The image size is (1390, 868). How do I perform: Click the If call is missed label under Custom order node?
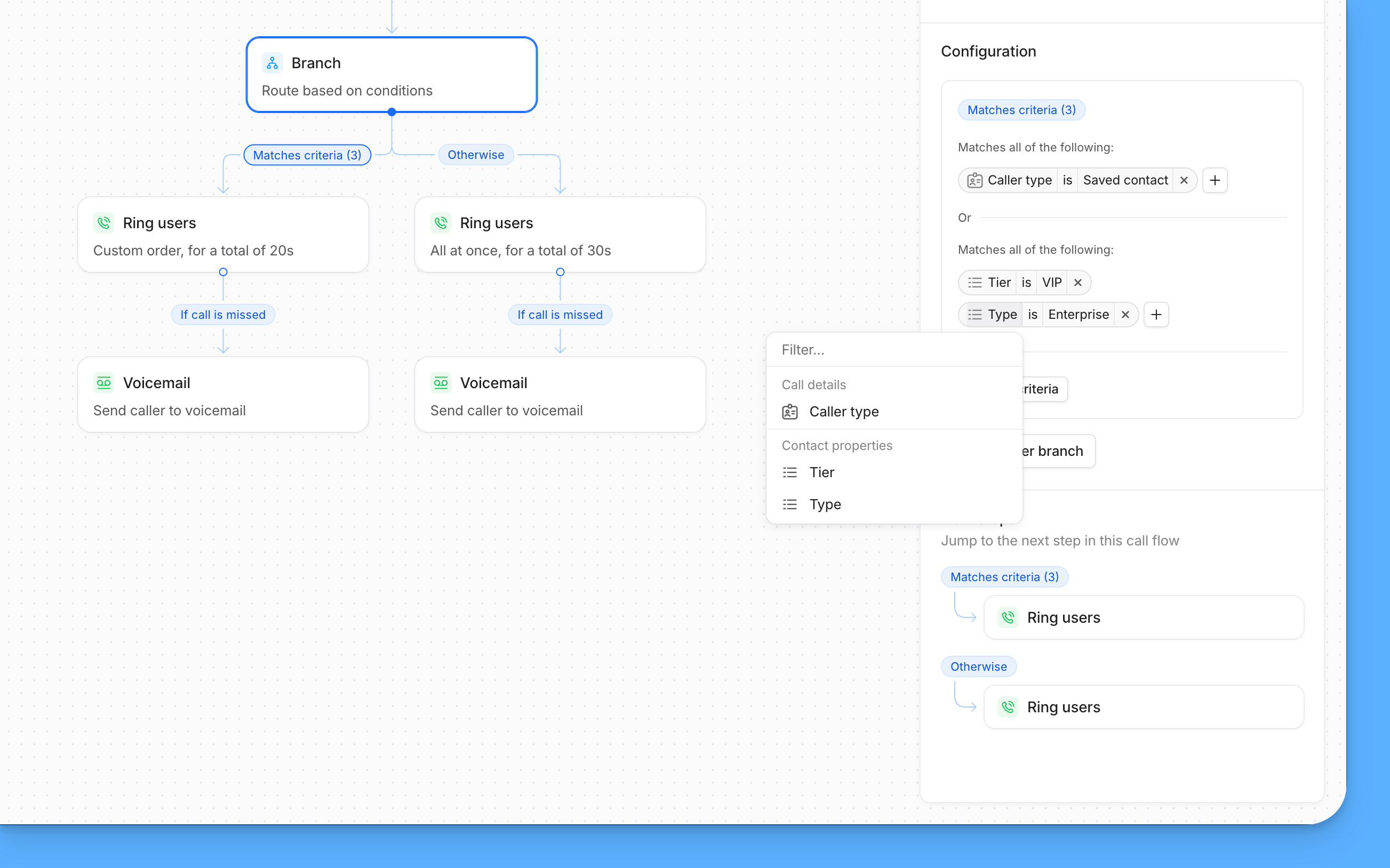[x=223, y=315]
